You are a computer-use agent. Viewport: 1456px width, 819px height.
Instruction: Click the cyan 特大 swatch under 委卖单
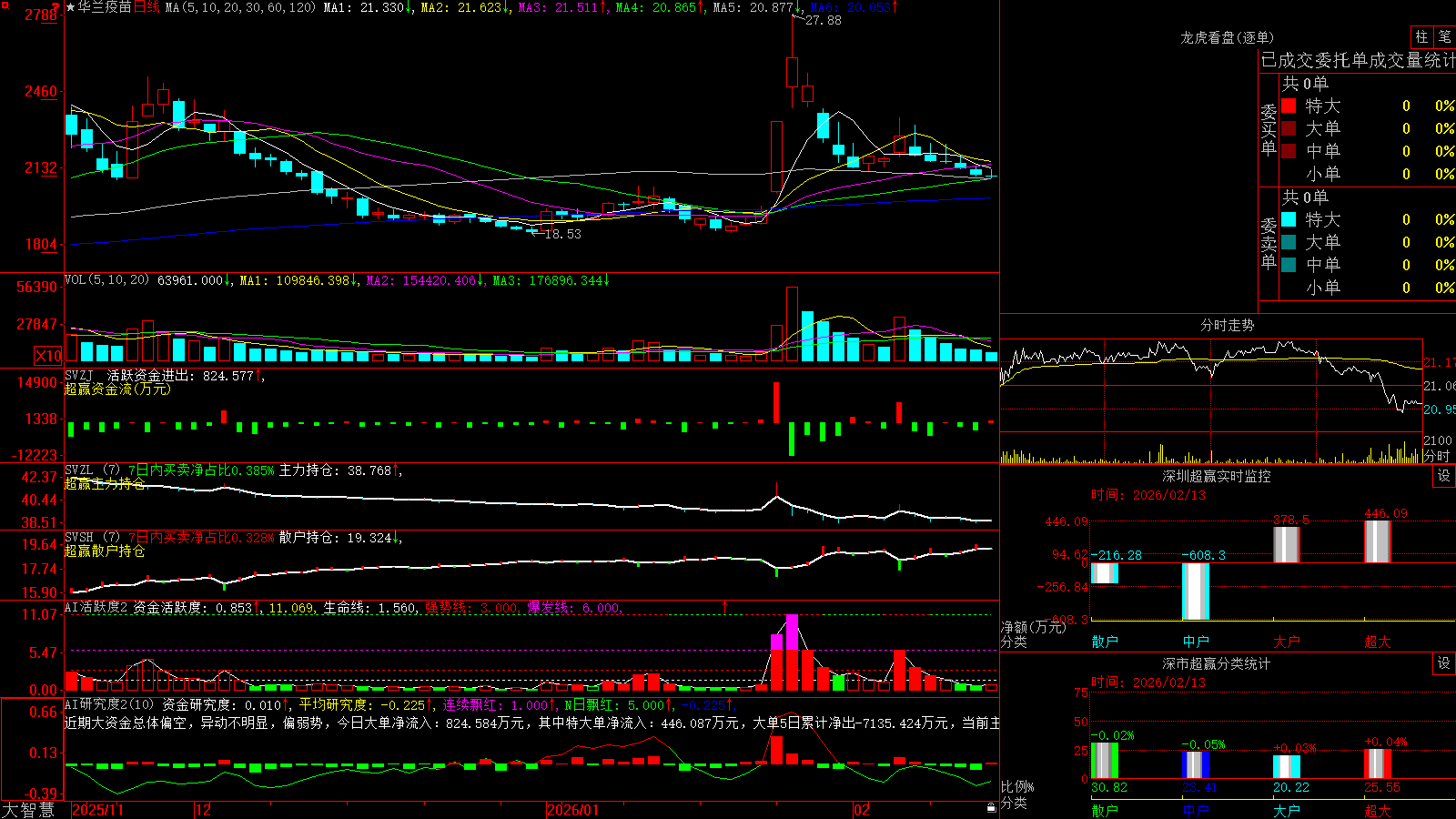click(1289, 219)
